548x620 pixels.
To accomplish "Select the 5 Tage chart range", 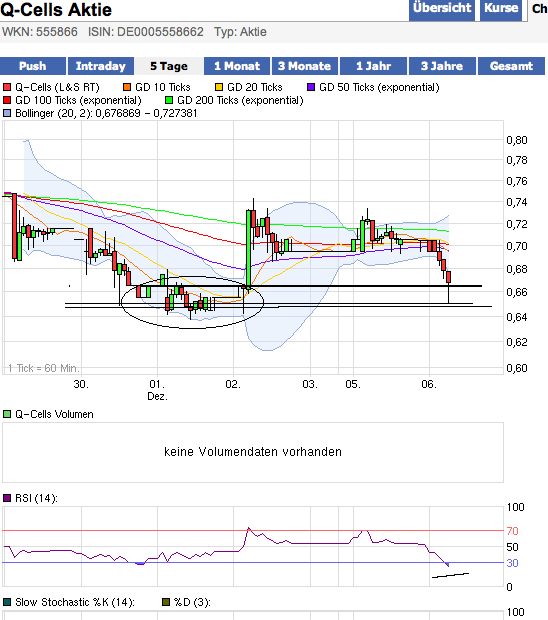I will coord(169,66).
